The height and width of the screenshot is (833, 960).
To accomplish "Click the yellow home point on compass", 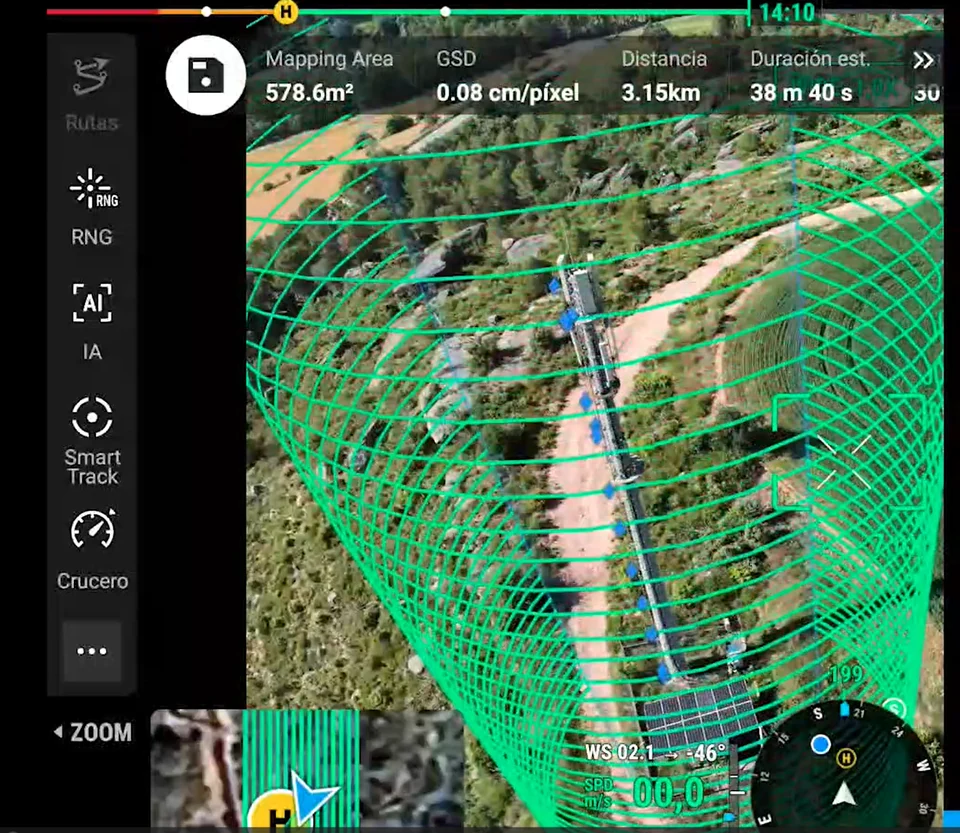I will tap(846, 759).
